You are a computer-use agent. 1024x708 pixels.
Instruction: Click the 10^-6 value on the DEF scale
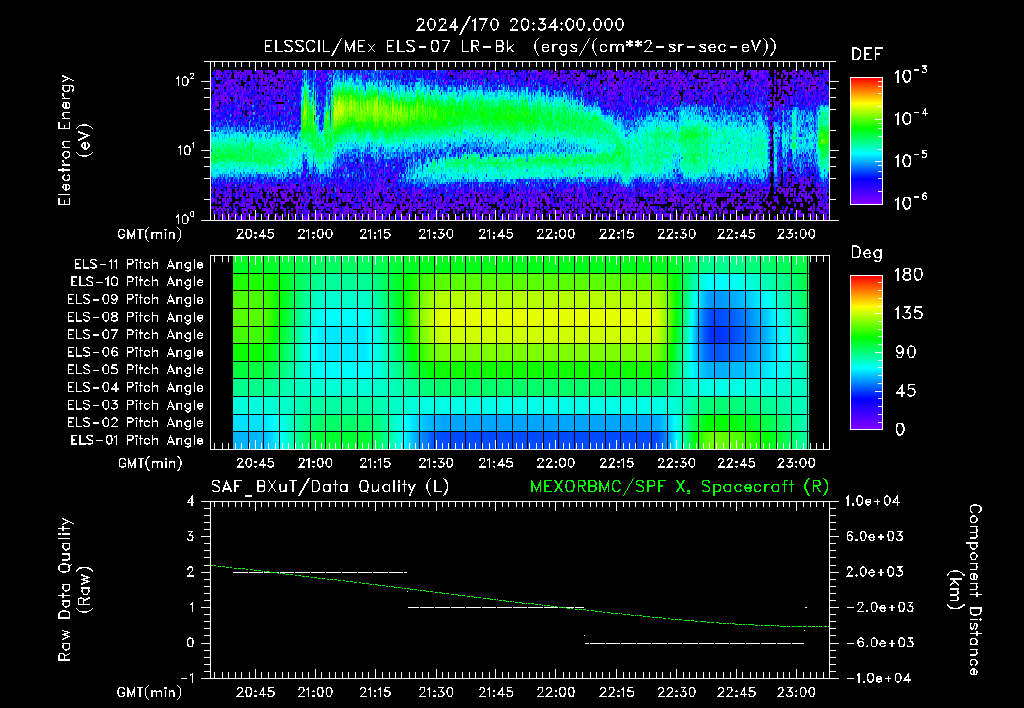(911, 202)
